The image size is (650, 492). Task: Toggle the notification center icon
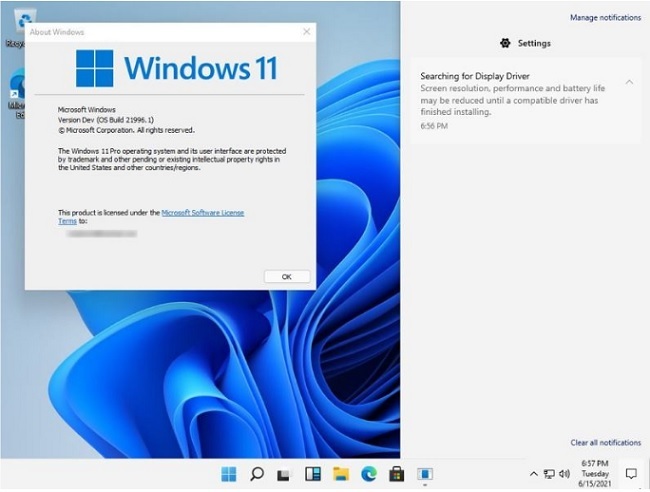tap(631, 474)
